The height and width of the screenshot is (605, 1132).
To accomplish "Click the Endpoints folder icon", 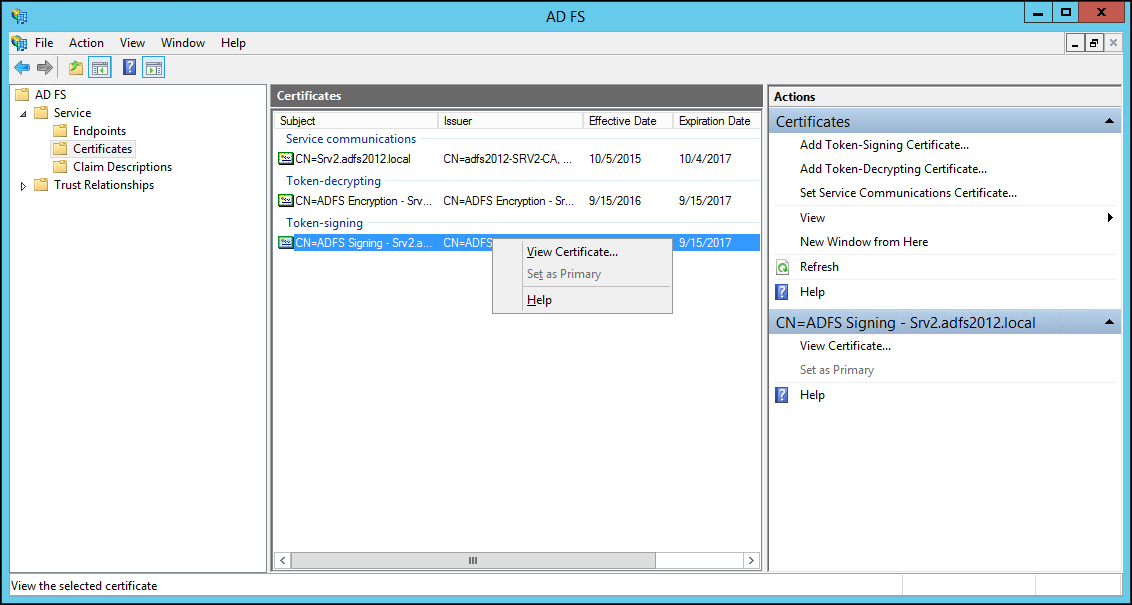I will pos(60,131).
